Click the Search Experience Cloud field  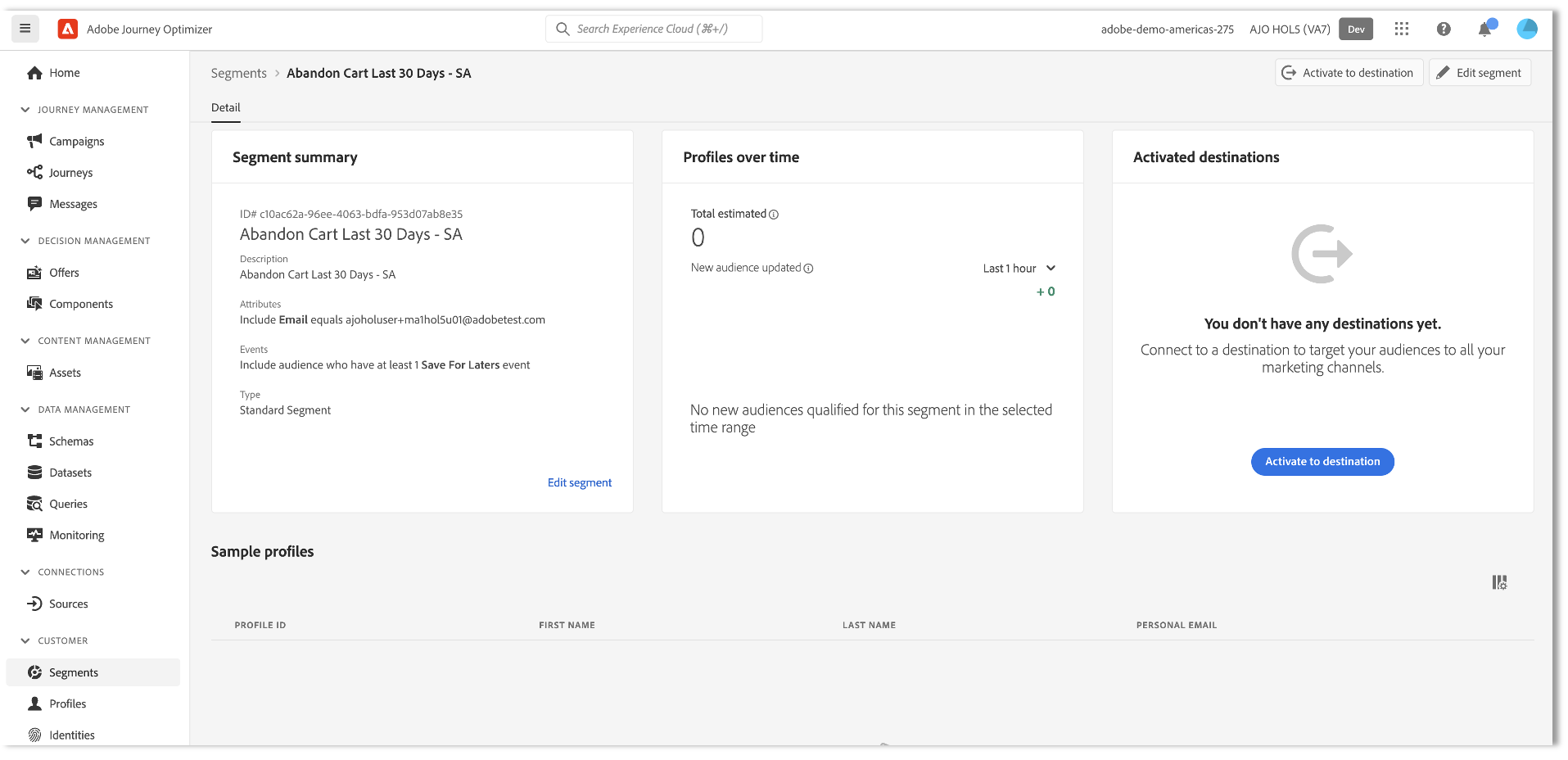653,29
